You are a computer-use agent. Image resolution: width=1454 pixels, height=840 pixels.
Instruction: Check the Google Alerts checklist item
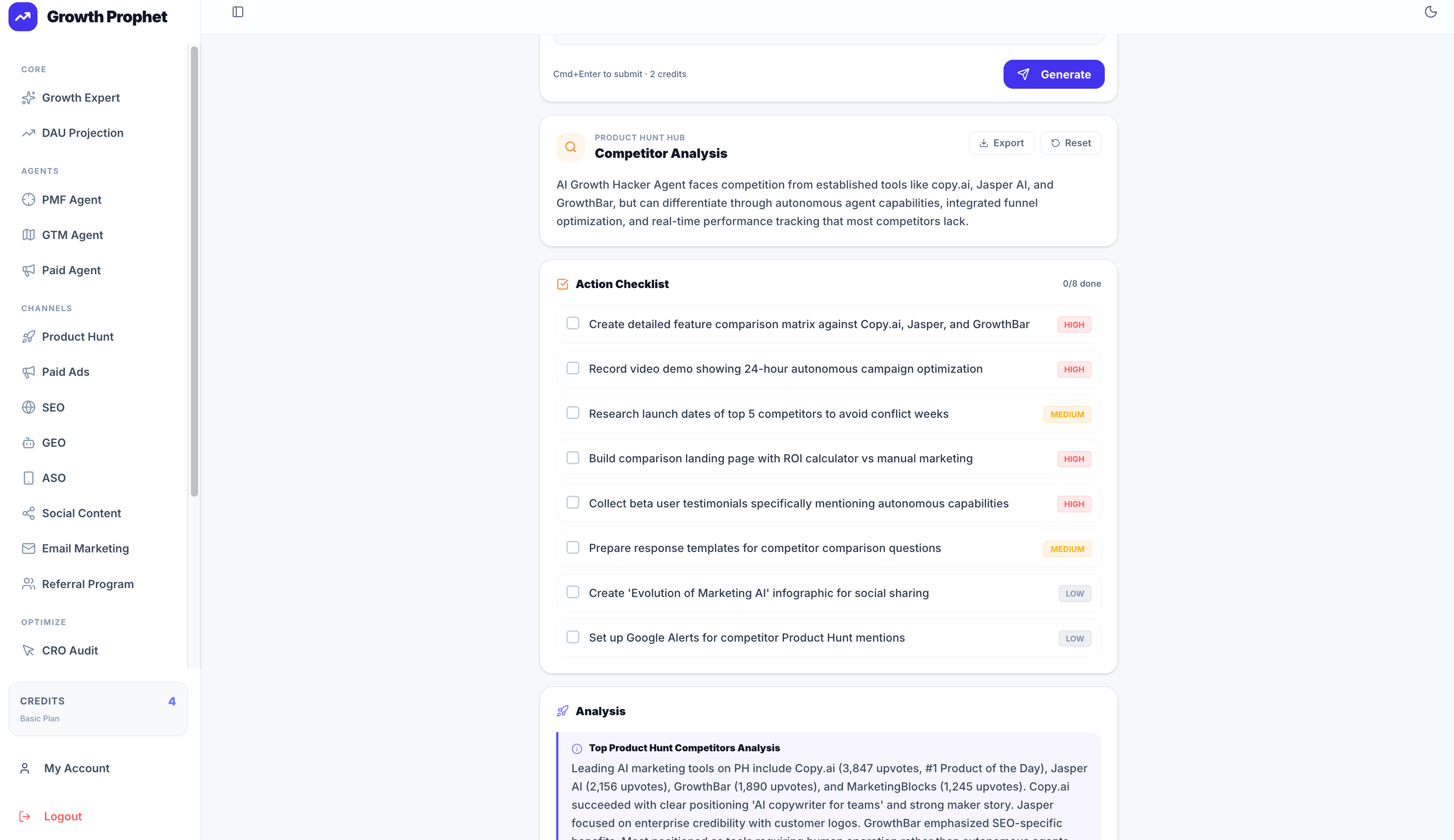tap(573, 637)
